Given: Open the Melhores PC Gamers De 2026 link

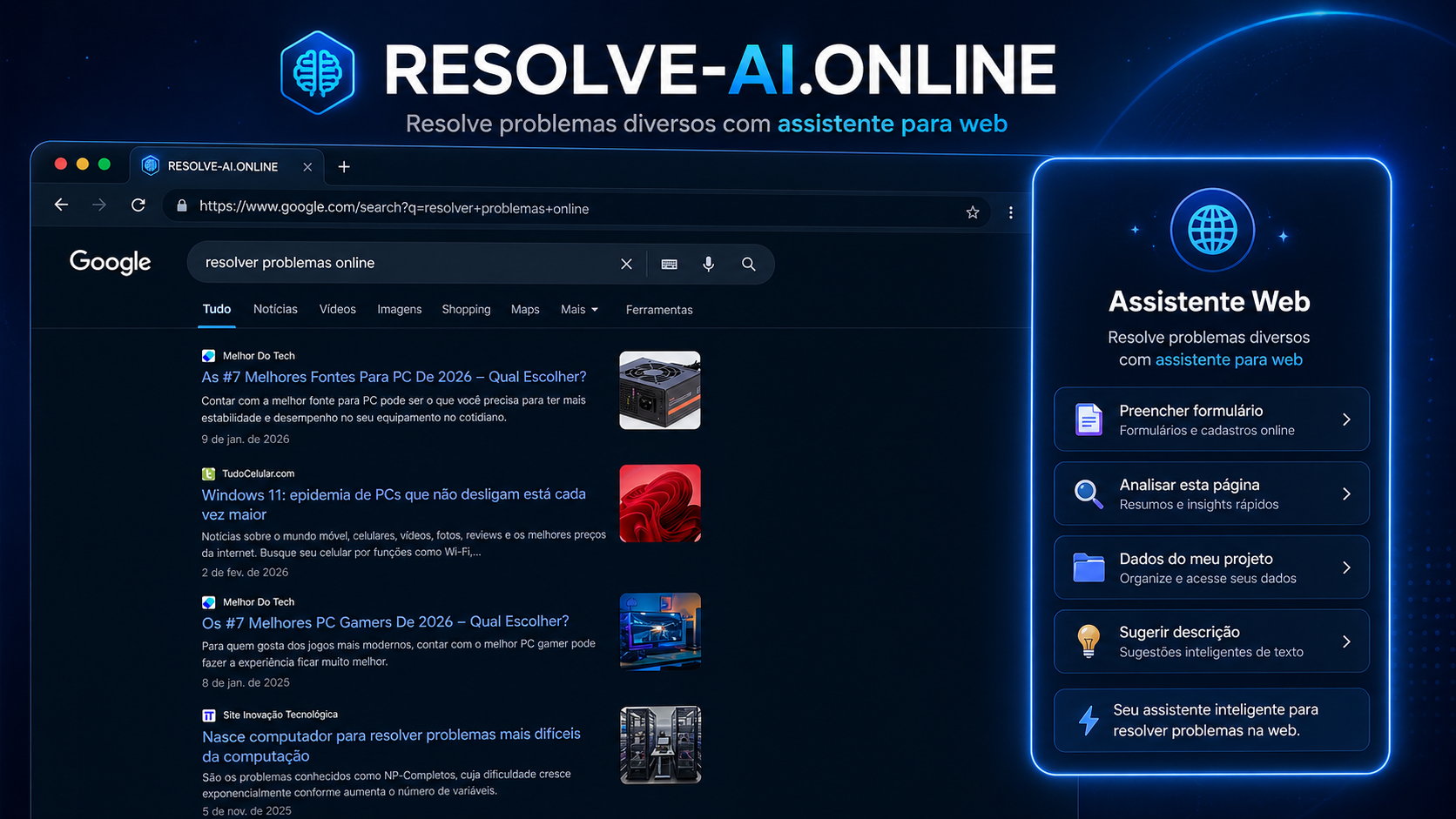Looking at the screenshot, I should click(x=385, y=622).
